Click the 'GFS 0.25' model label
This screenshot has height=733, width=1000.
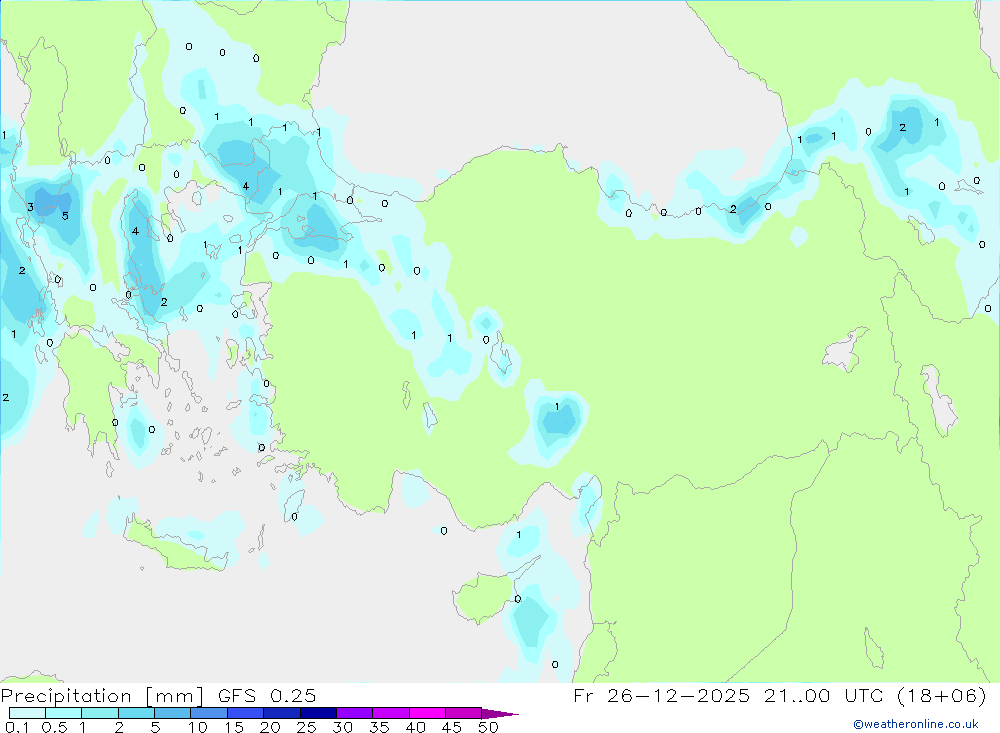[x=267, y=696]
